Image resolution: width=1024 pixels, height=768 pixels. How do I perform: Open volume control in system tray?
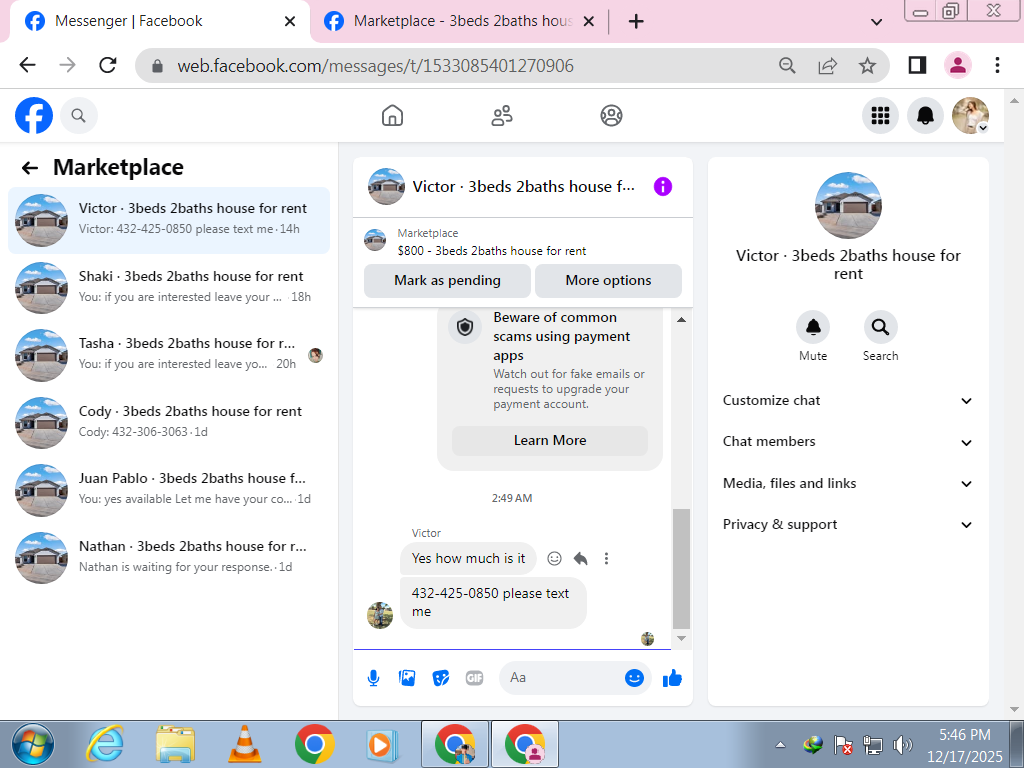coord(903,745)
